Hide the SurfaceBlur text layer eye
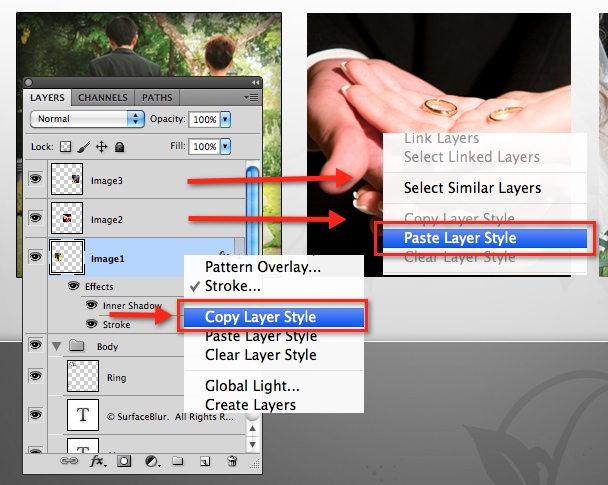The height and width of the screenshot is (485, 608). [36, 414]
